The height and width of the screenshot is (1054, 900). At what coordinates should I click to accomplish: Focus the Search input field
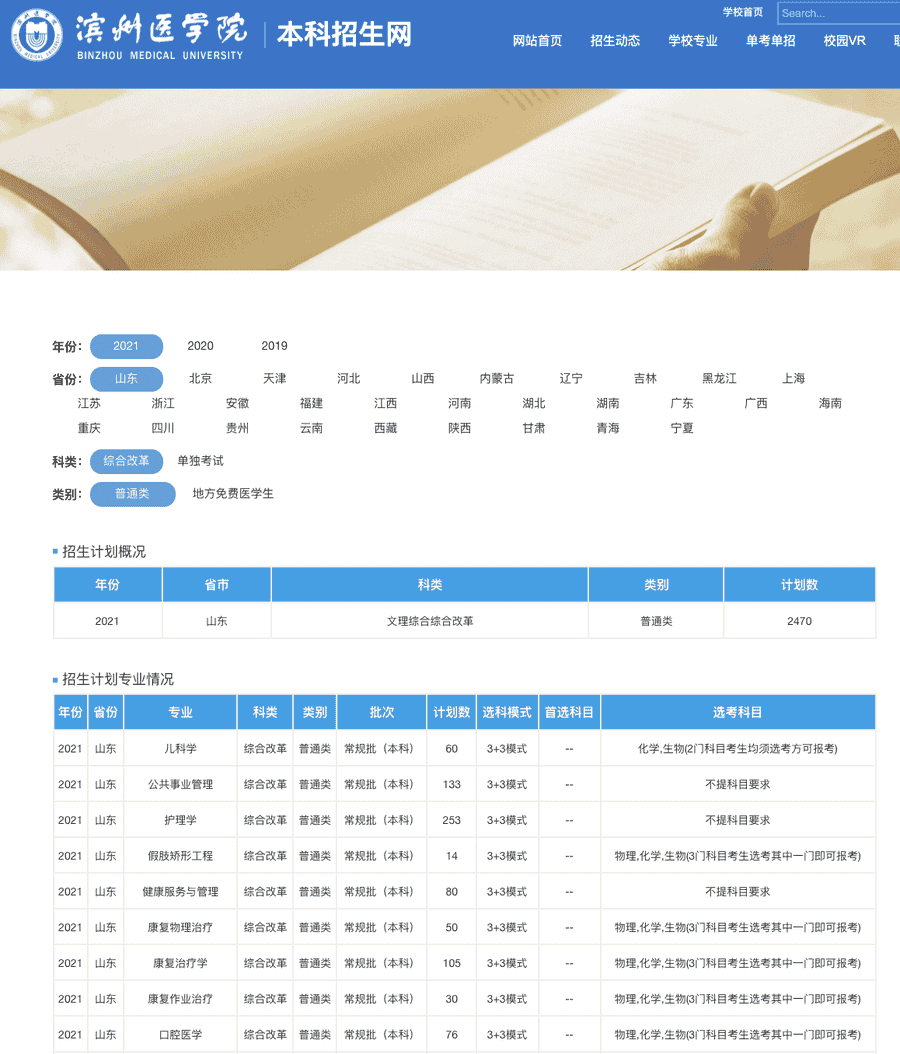point(838,13)
